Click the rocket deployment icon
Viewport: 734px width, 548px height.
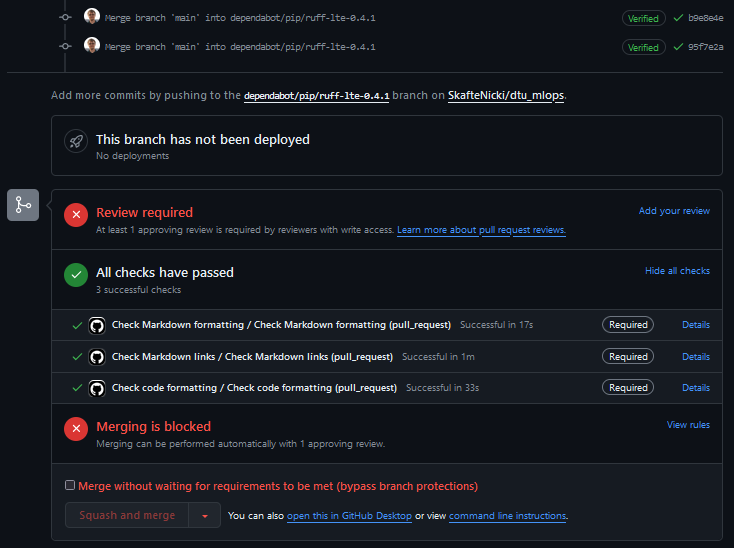pos(76,141)
